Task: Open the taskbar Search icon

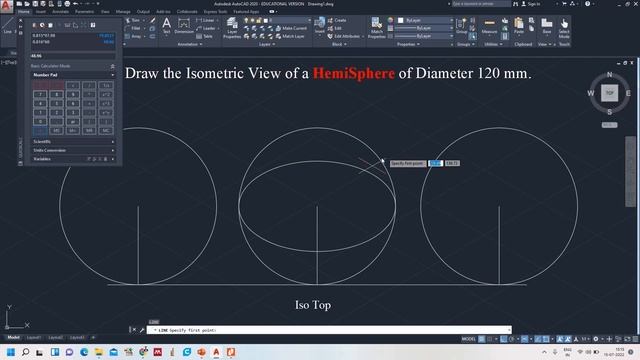Action: [x=25, y=352]
